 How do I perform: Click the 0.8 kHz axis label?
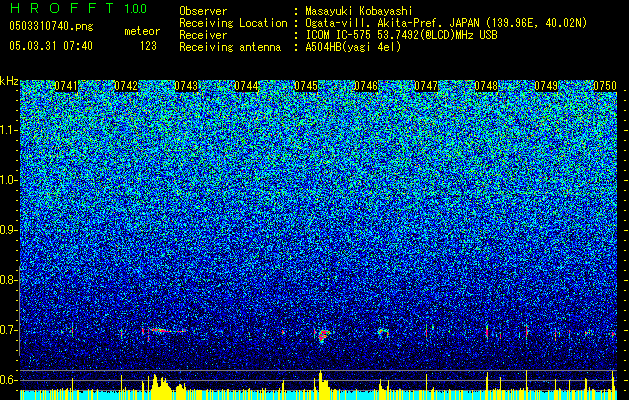point(9,280)
